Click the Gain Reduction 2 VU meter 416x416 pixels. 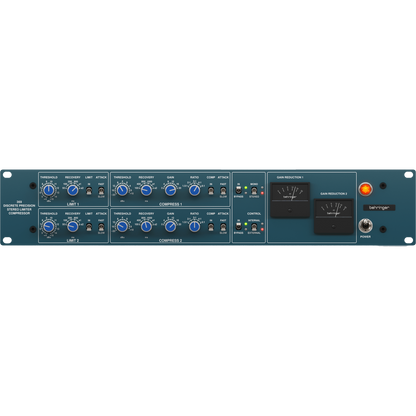click(334, 216)
